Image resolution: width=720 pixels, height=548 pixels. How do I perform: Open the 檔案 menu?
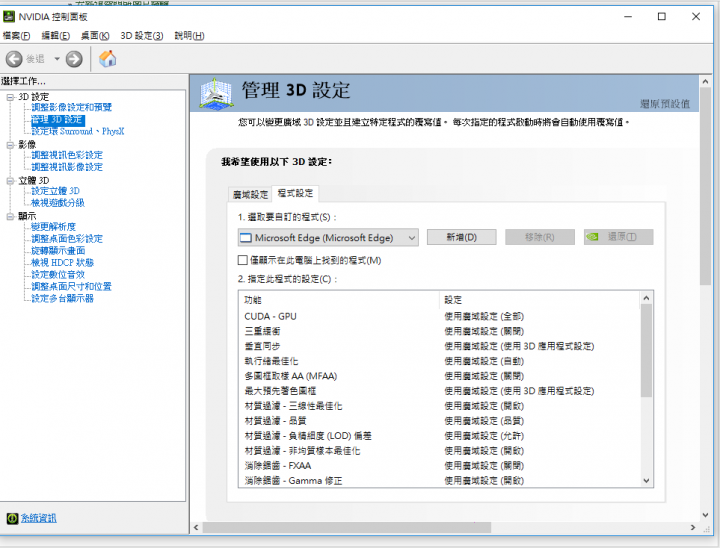pos(17,36)
